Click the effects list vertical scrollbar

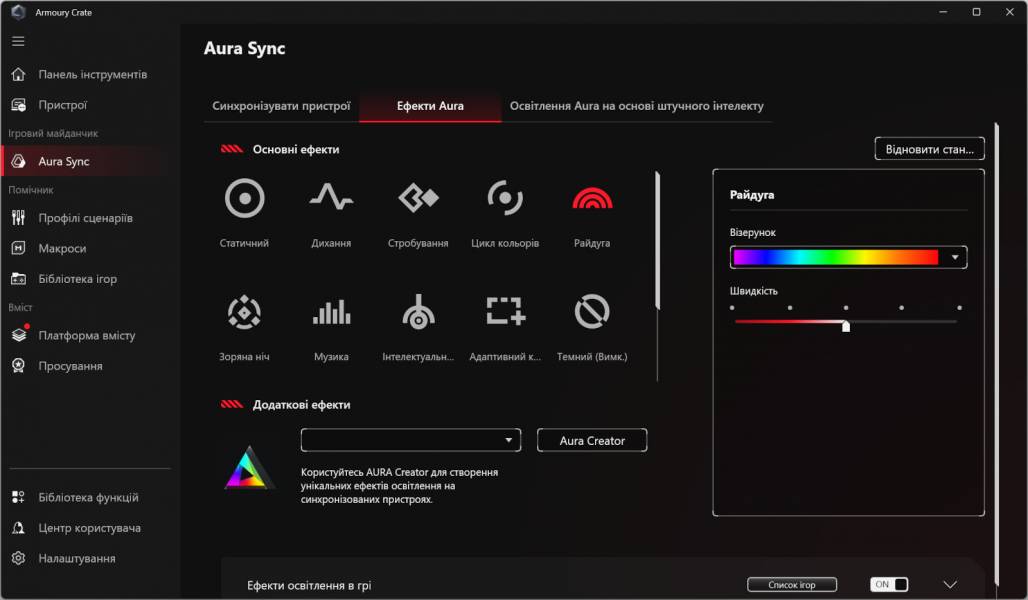pos(657,240)
